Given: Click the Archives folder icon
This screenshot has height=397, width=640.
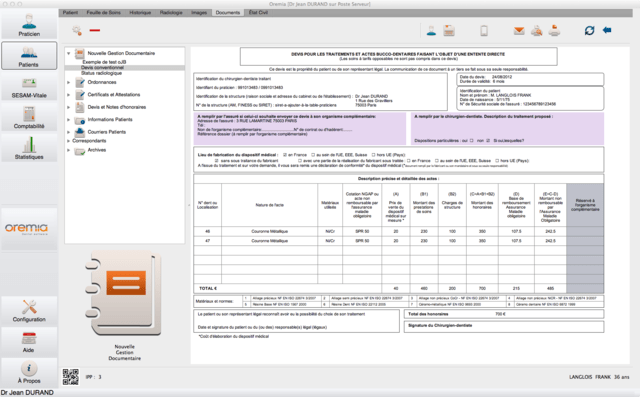Looking at the screenshot, I should 80,151.
